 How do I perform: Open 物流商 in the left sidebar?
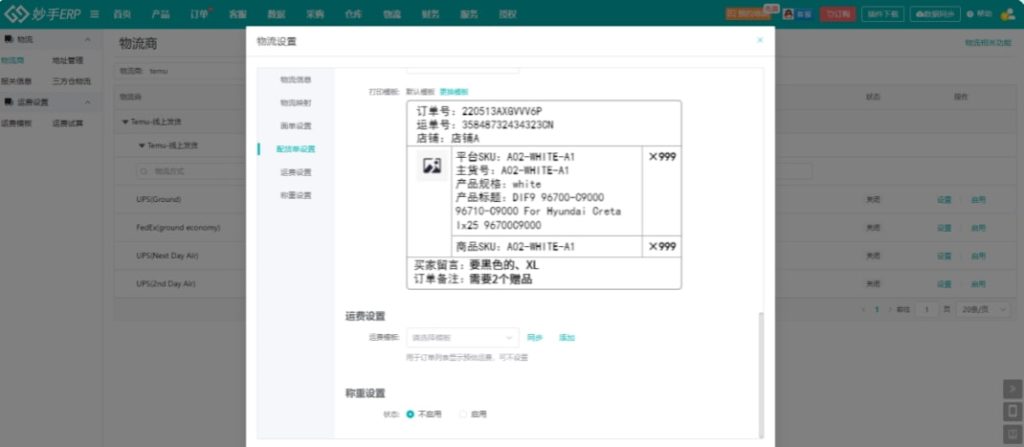pyautogui.click(x=12, y=60)
